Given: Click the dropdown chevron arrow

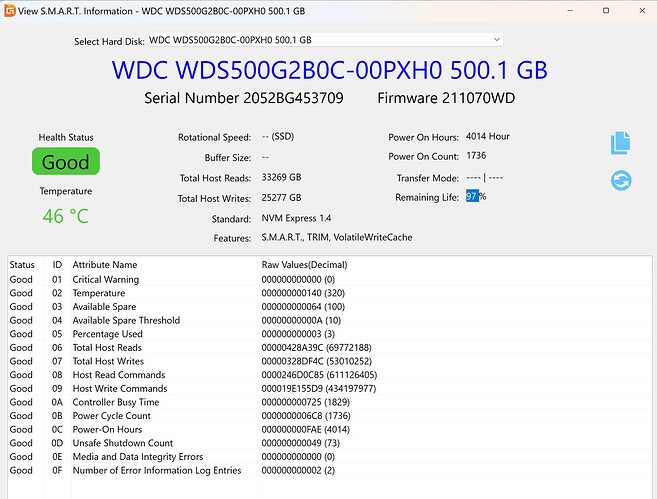Looking at the screenshot, I should pyautogui.click(x=497, y=40).
